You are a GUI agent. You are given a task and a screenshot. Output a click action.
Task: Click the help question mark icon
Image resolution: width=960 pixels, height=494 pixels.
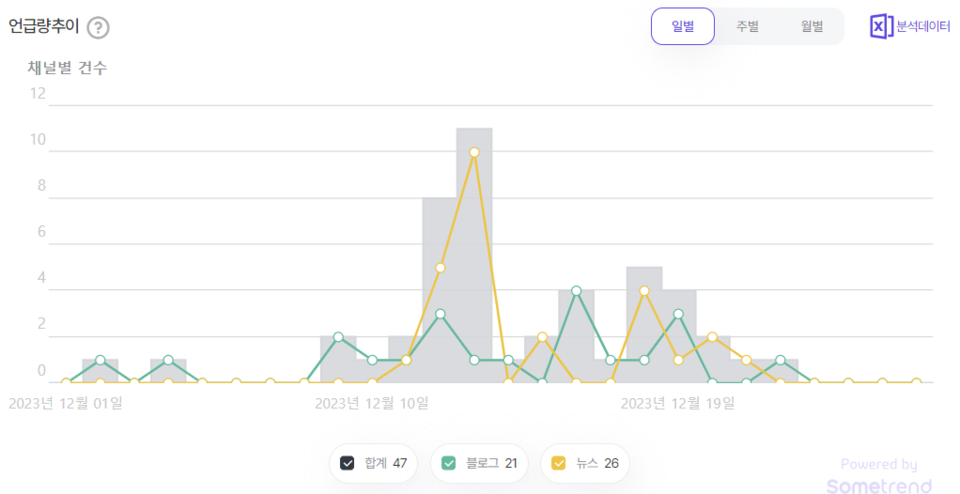[x=98, y=27]
